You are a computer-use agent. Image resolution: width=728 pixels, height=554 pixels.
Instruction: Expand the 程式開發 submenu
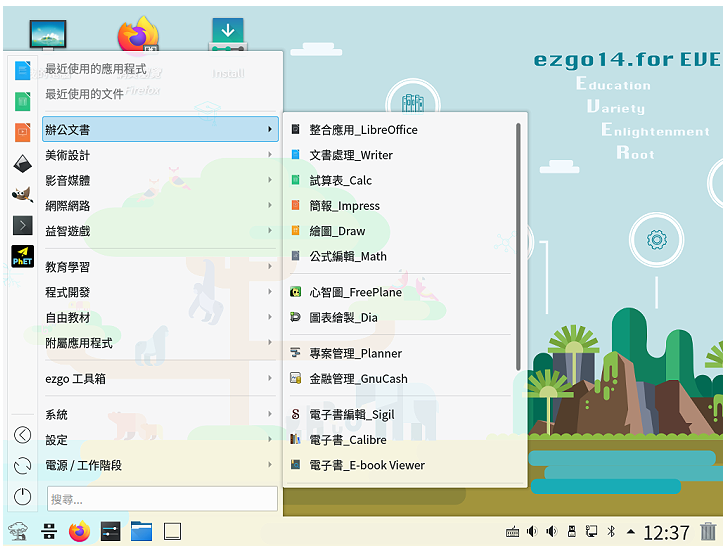160,292
